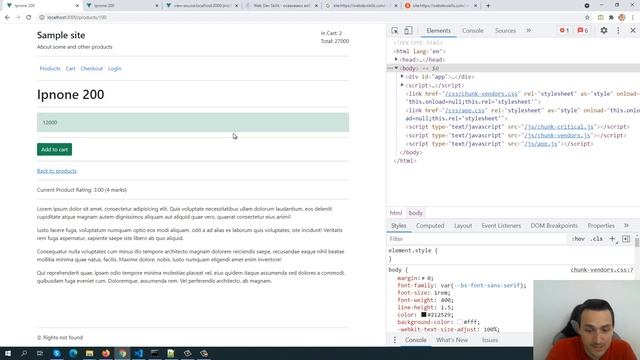Open the Products nav link
Viewport: 640px width, 360px height.
point(50,69)
